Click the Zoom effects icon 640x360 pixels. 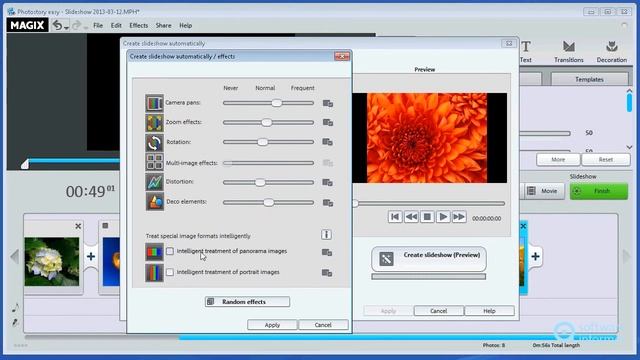pyautogui.click(x=154, y=122)
